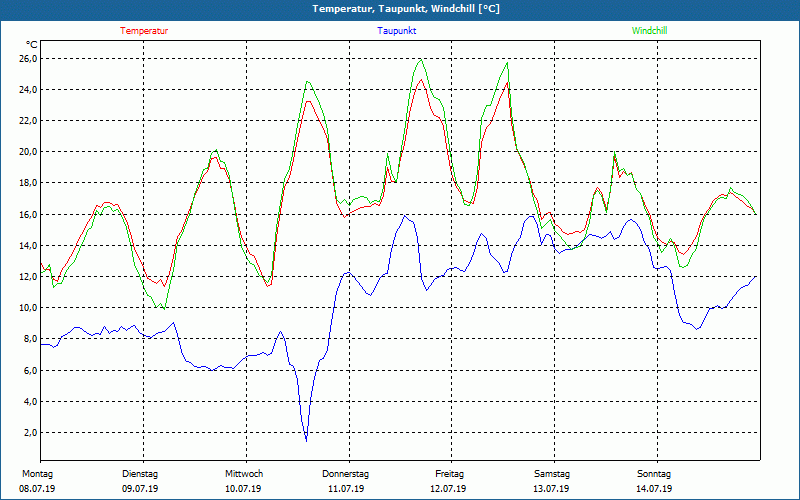Click the blue Taupunkt legend label
The image size is (800, 500).
(x=396, y=31)
